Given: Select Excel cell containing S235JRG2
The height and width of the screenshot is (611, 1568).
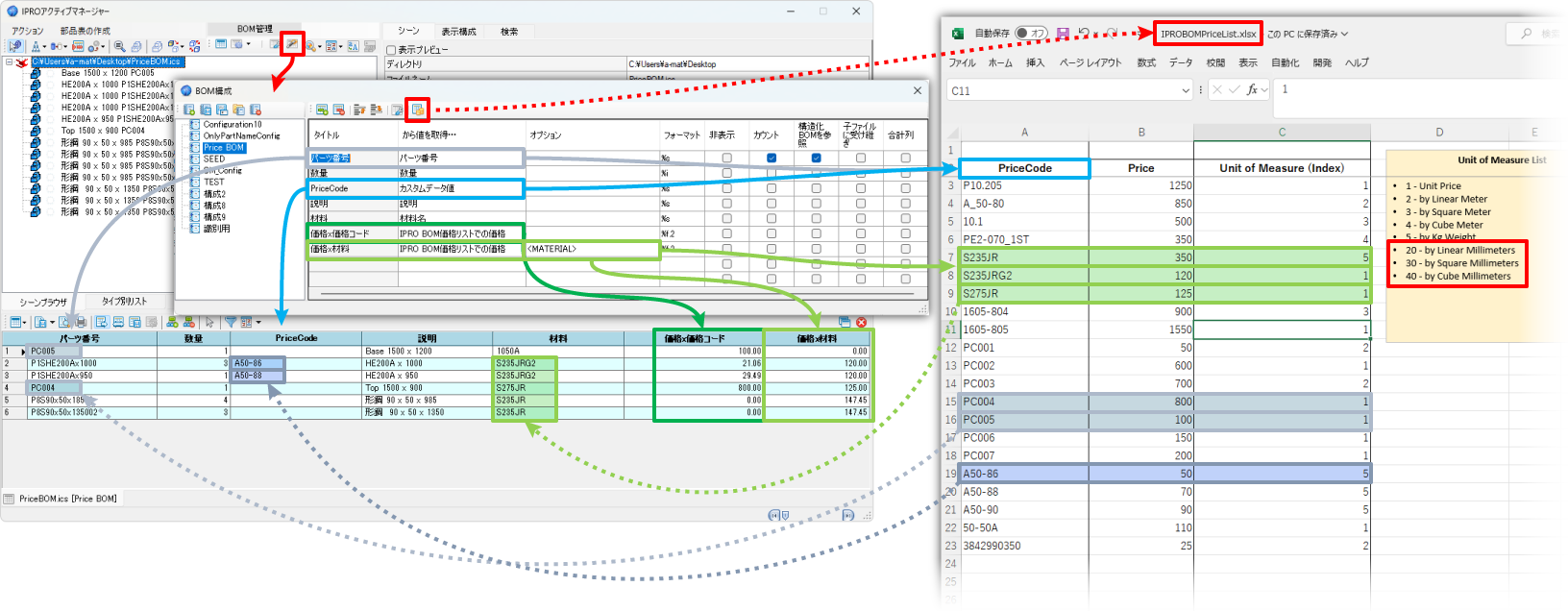Looking at the screenshot, I should pyautogui.click(x=1025, y=276).
